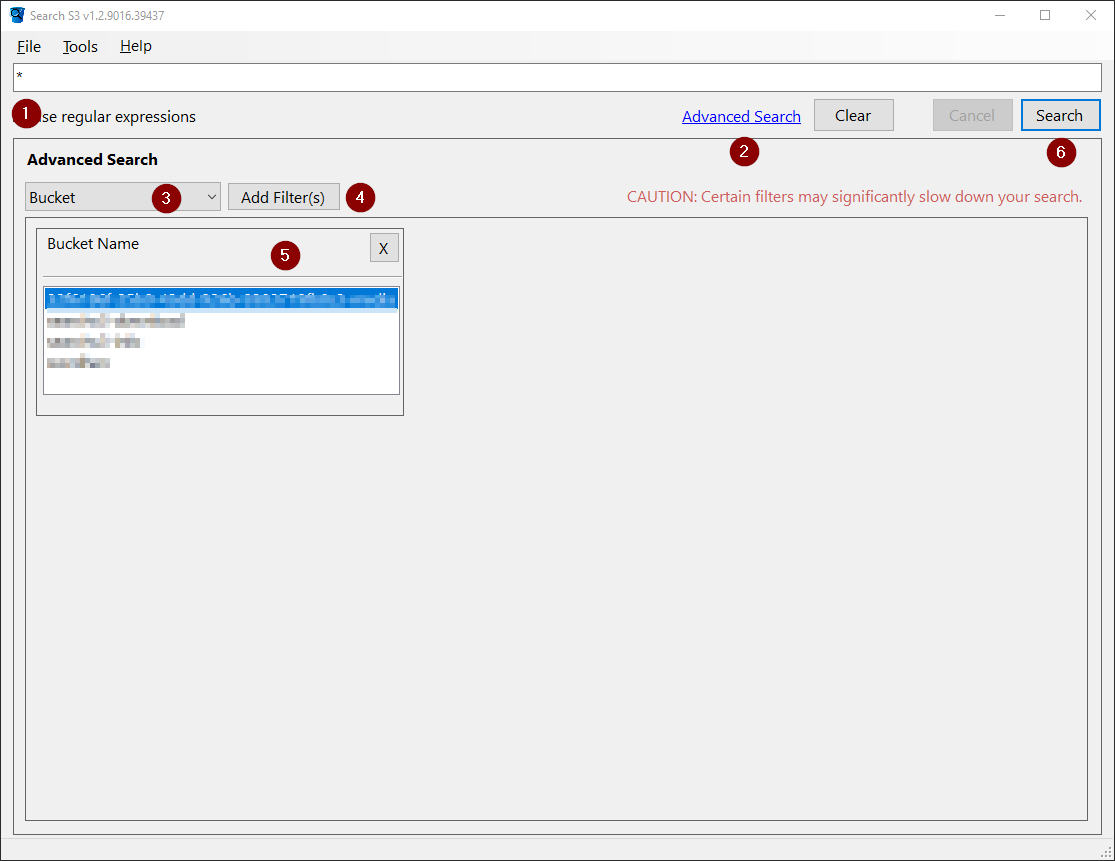Close the Search S3 window

[1091, 15]
